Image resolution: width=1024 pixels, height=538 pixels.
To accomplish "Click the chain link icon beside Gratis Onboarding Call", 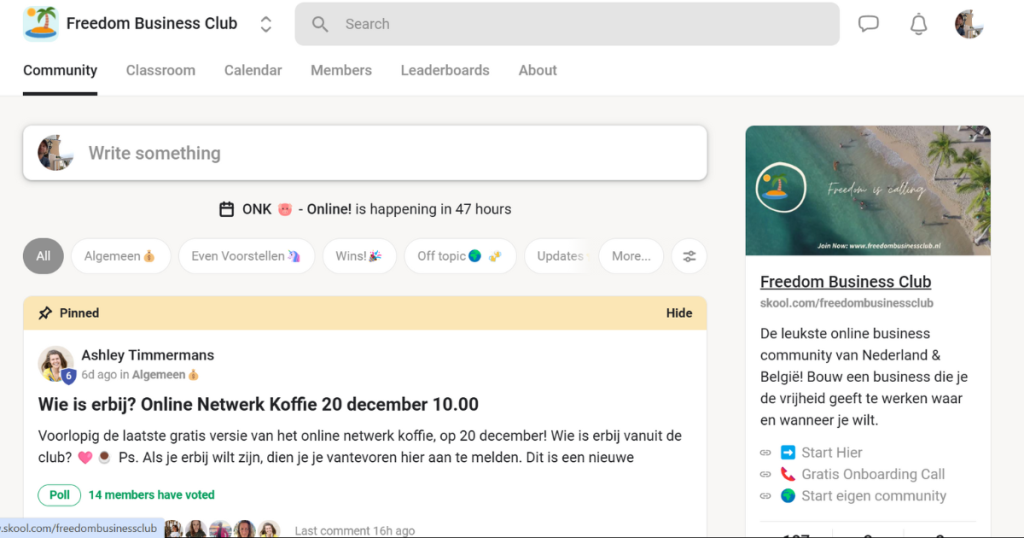I will click(765, 474).
